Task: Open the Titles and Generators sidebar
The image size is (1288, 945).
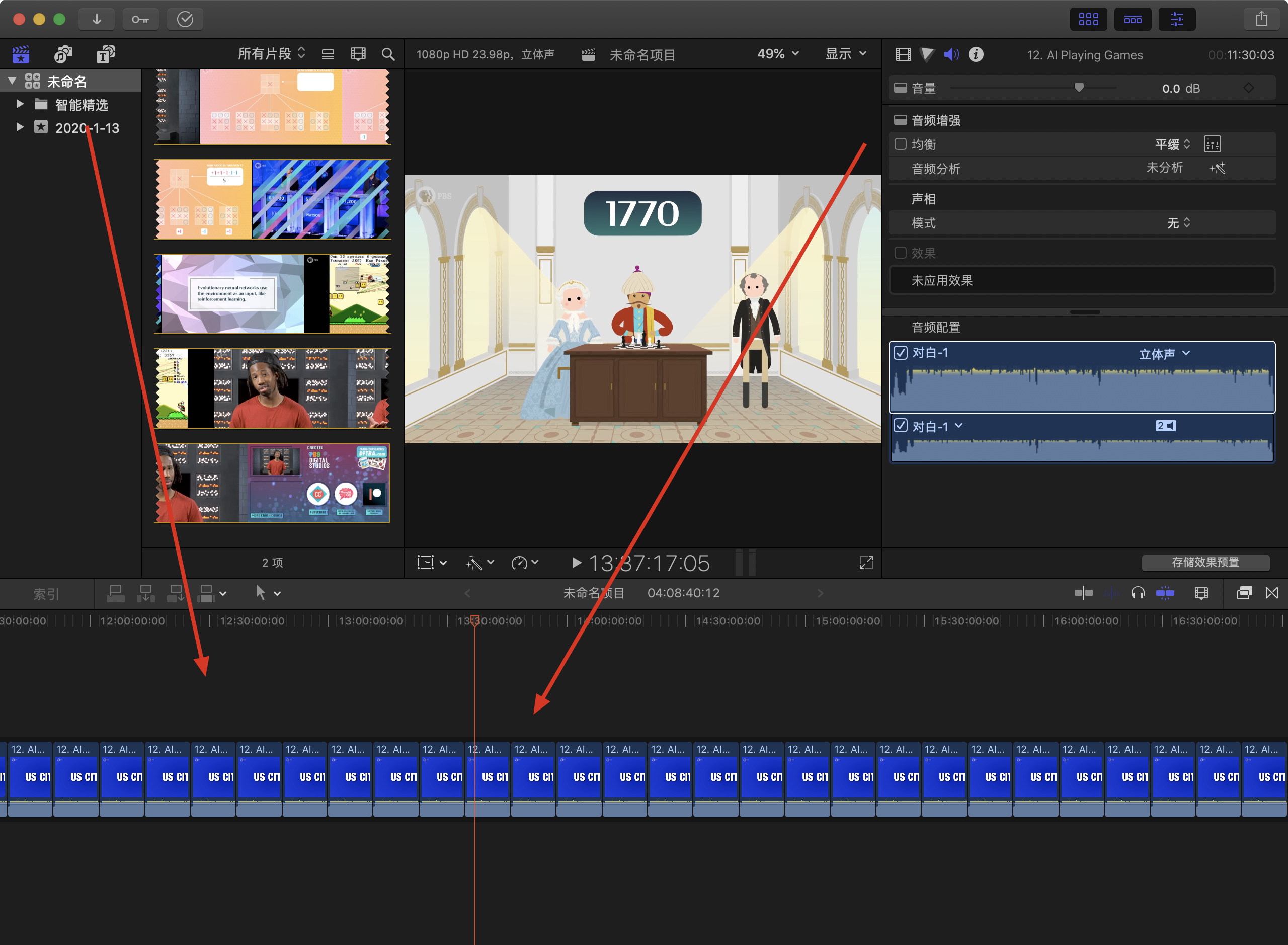Action: [x=105, y=54]
